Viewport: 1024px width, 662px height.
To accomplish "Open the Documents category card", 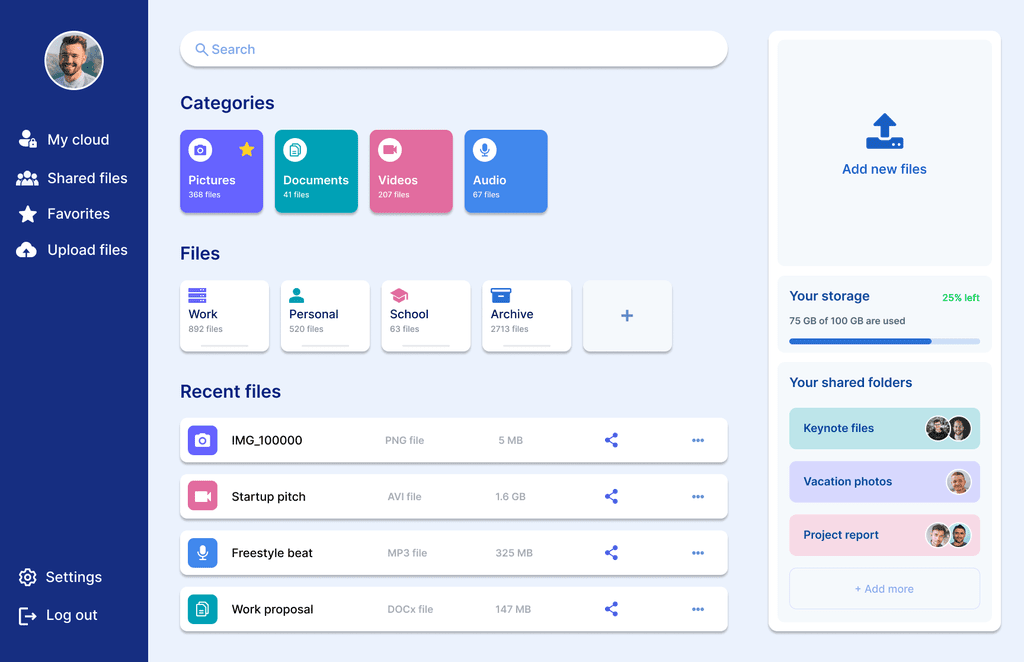I will [316, 171].
